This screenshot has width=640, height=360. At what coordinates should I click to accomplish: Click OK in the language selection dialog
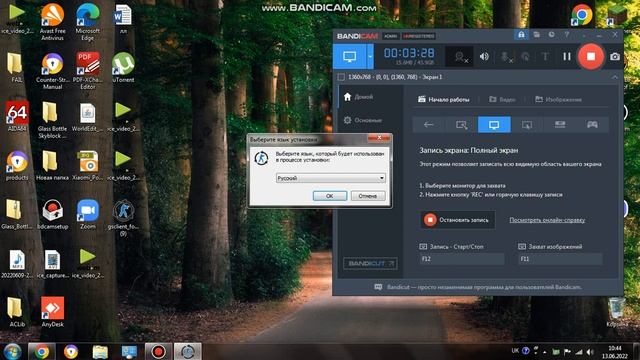(x=330, y=196)
